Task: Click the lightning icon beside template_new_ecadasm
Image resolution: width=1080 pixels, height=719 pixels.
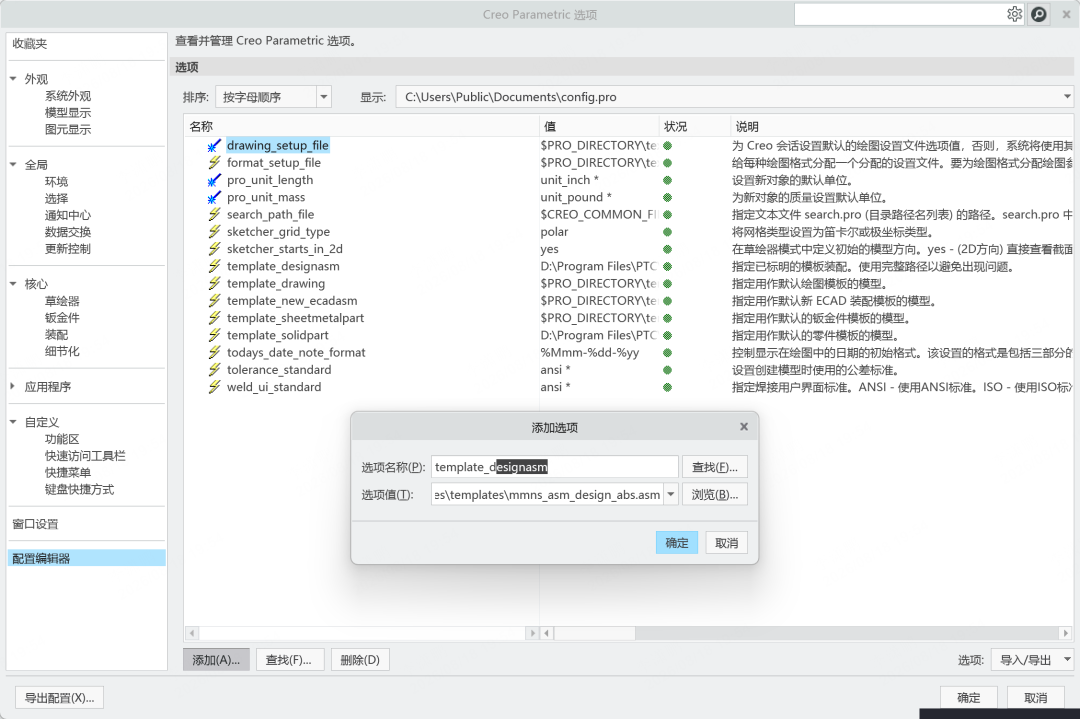Action: pyautogui.click(x=214, y=300)
